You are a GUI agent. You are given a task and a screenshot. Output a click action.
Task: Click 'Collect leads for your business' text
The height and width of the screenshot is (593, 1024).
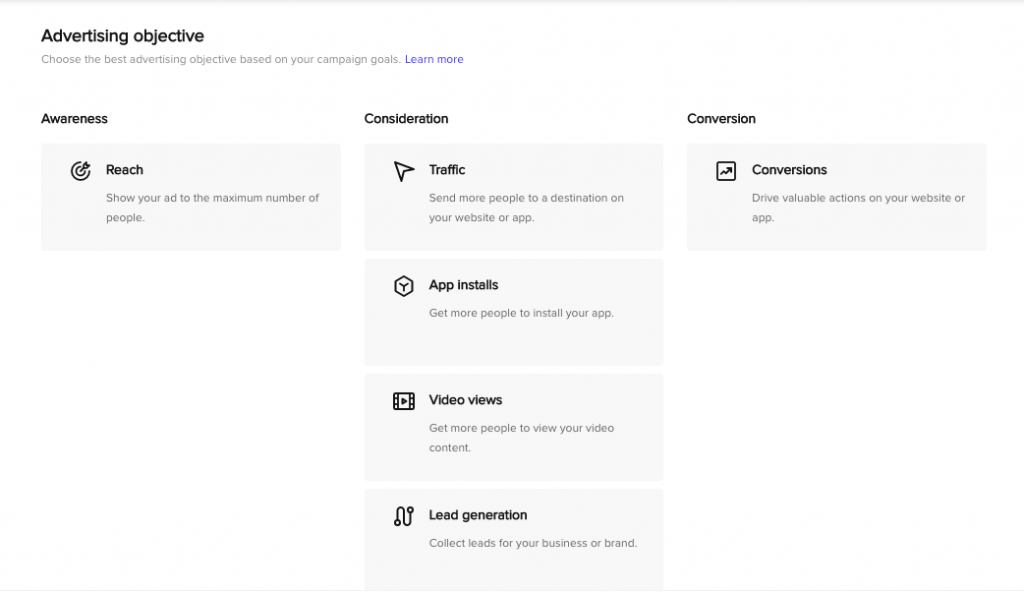(x=533, y=543)
